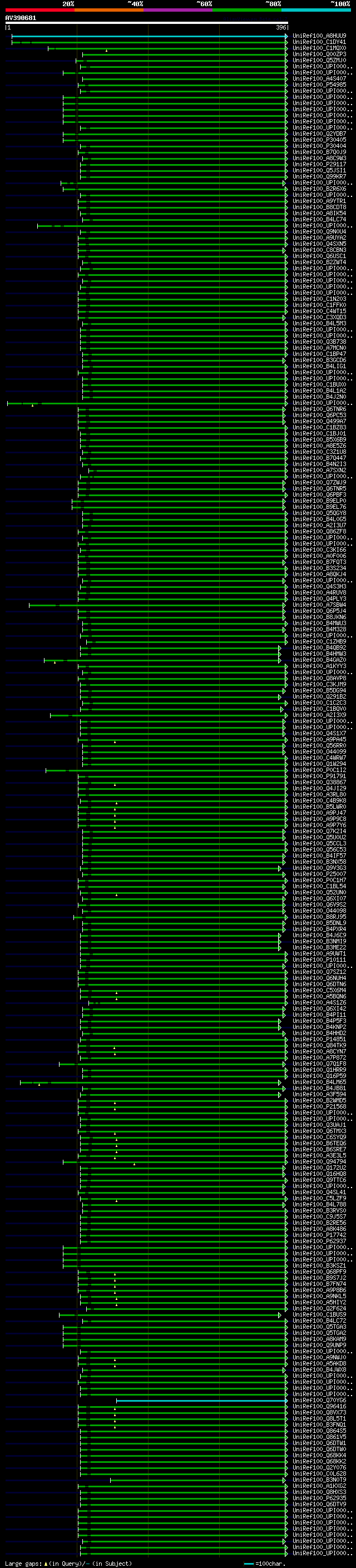Image resolution: width=356 pixels, height=1568 pixels.
Task: Open UniRef100_P25007 from the list
Action: [319, 875]
